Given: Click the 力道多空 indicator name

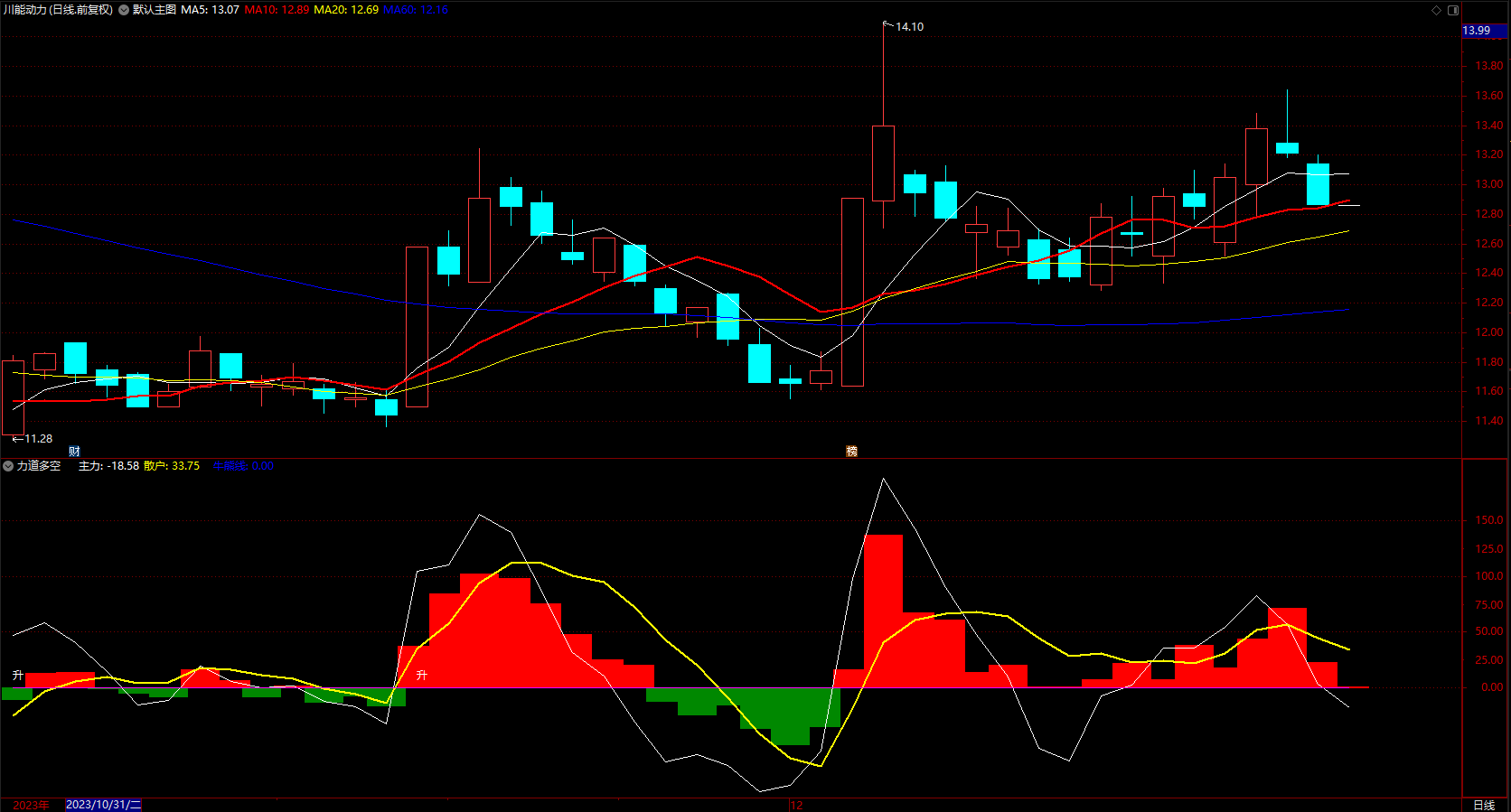Looking at the screenshot, I should [39, 466].
